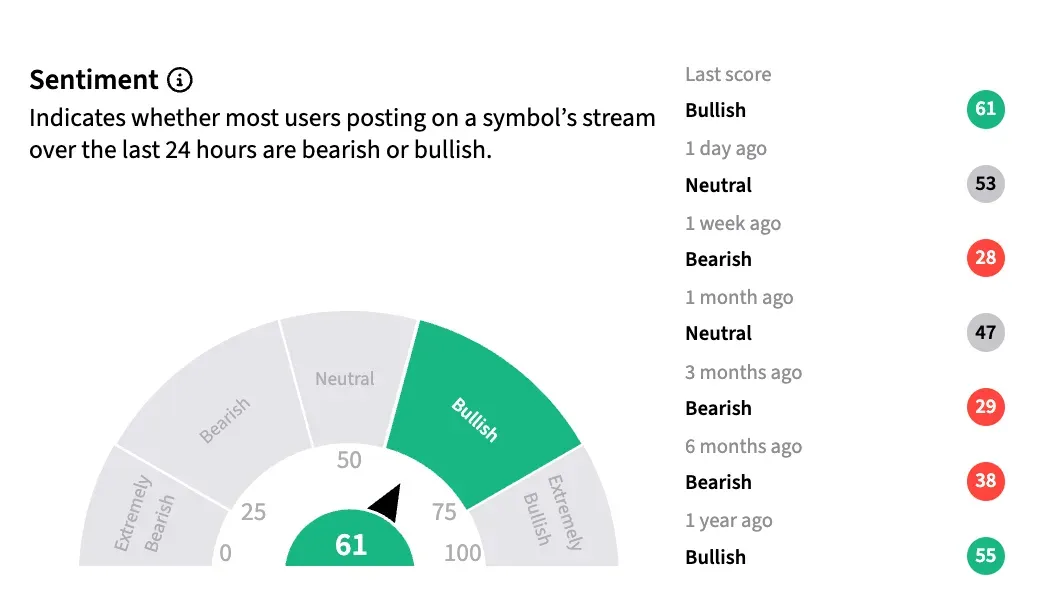Select the Neutral gauge segment
Viewport: 1040px width, 608px height.
344,380
